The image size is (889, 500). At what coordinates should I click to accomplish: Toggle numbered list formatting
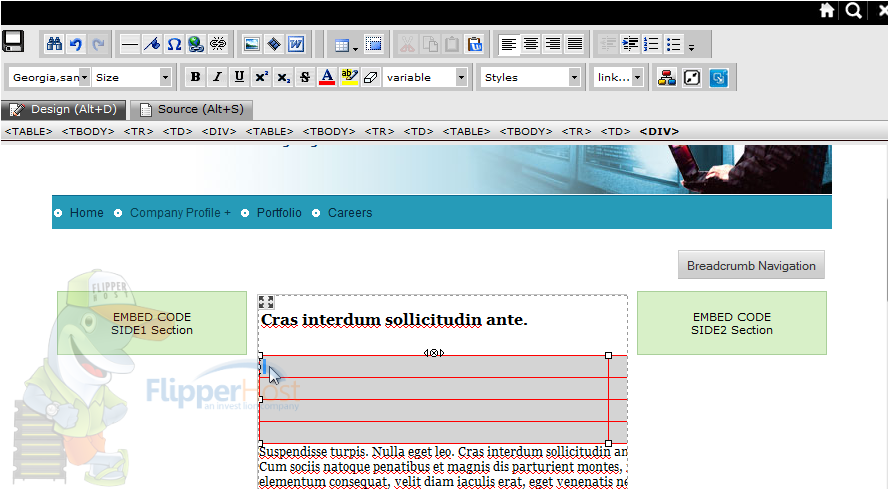[x=652, y=44]
